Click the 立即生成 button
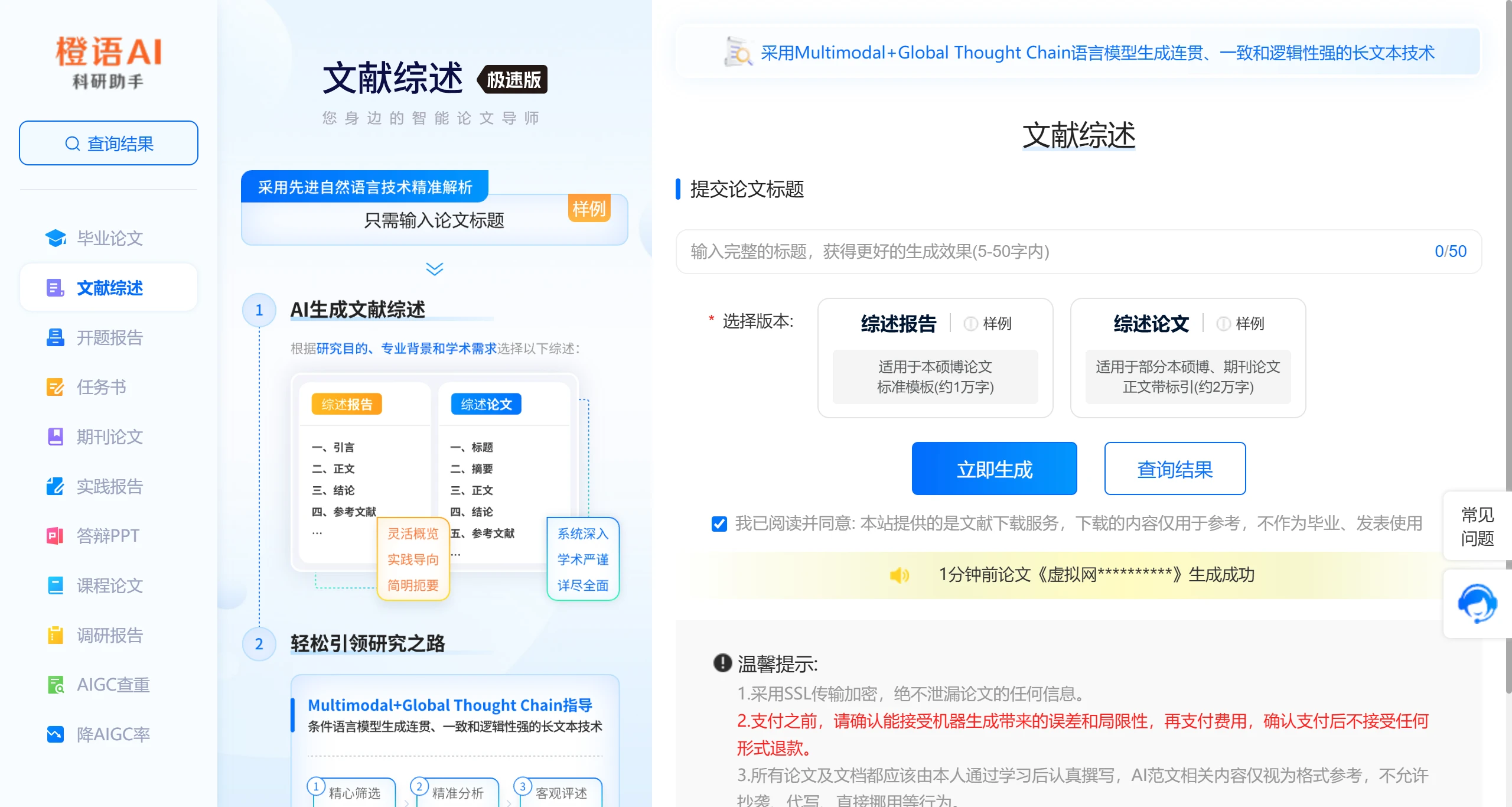The image size is (1512, 807). pos(994,468)
